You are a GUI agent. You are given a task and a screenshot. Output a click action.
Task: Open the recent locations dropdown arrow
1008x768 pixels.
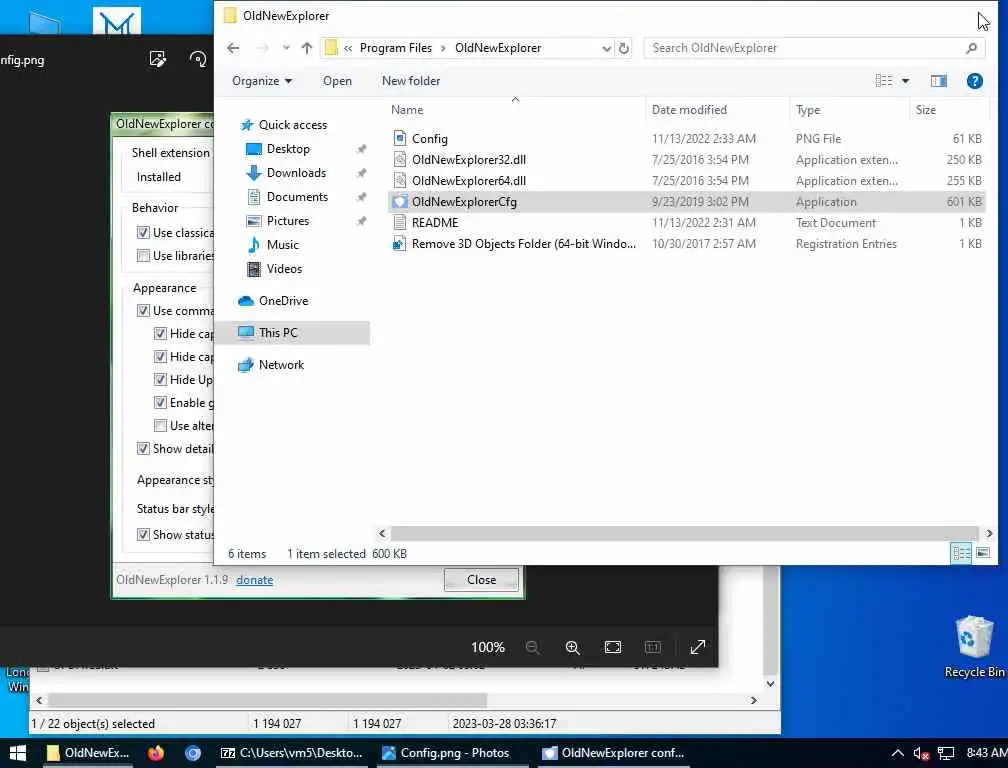[x=286, y=48]
